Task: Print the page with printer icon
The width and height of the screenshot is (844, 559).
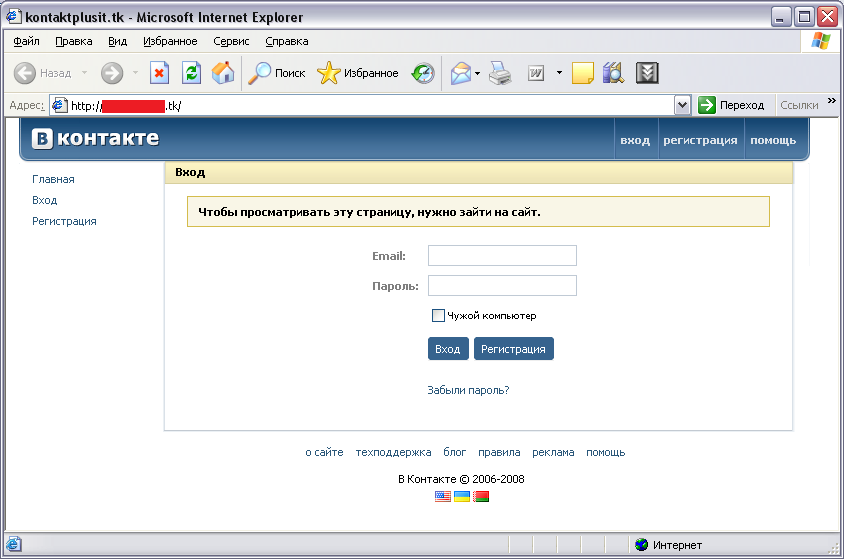Action: [500, 73]
